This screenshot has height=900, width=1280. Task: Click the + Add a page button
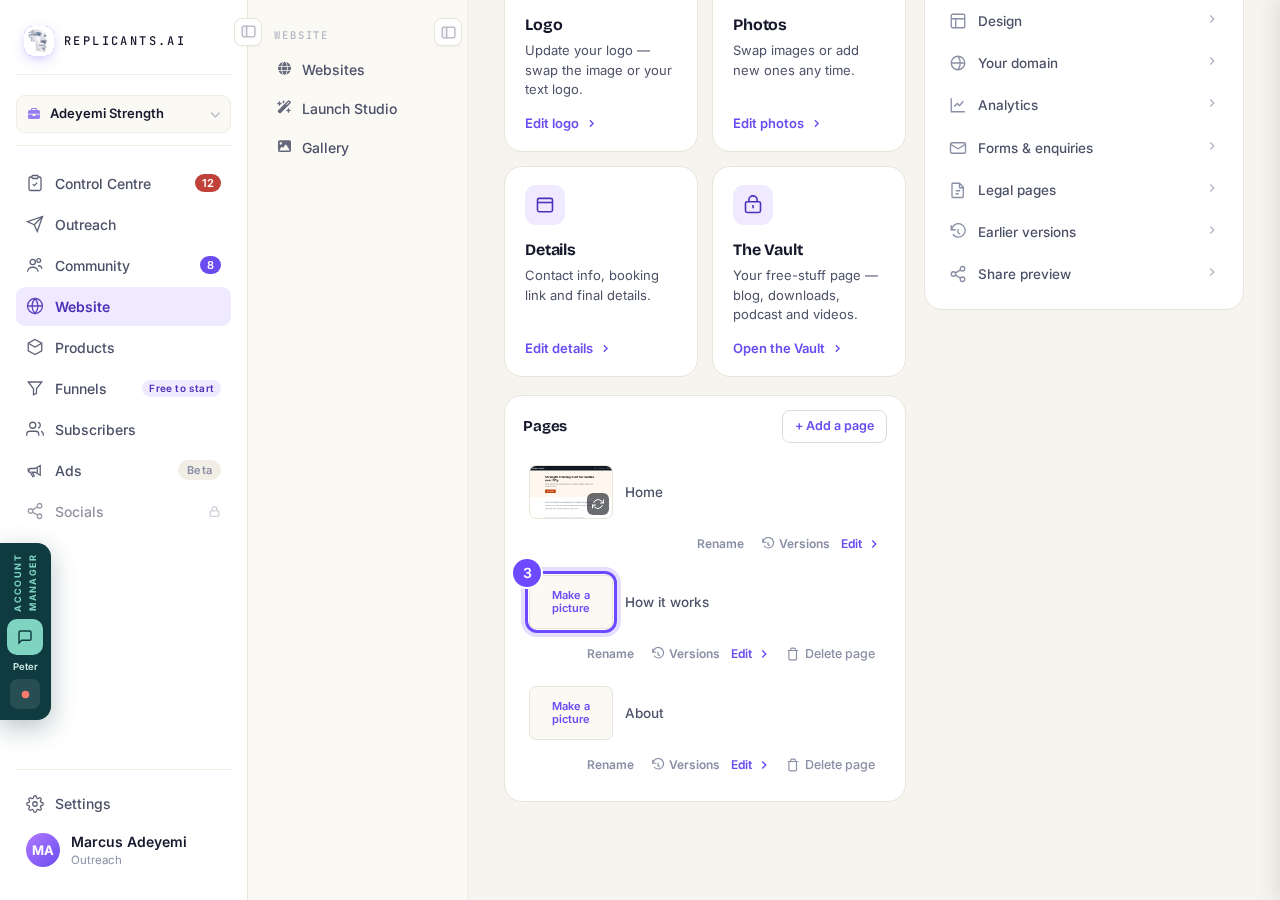click(x=834, y=426)
